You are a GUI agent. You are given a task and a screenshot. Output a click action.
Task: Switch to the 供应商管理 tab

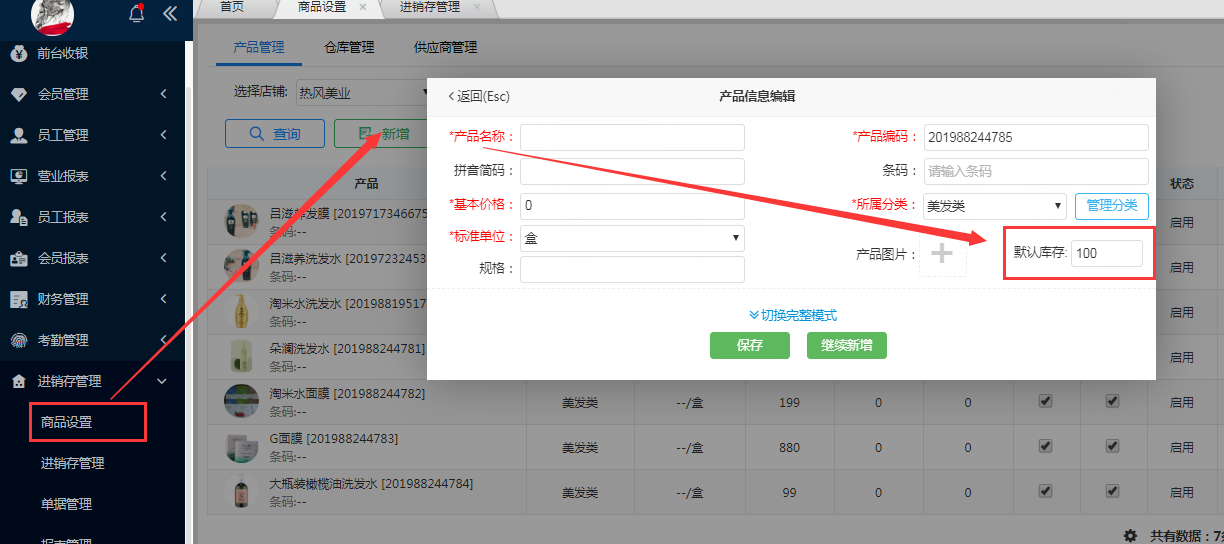[x=445, y=47]
